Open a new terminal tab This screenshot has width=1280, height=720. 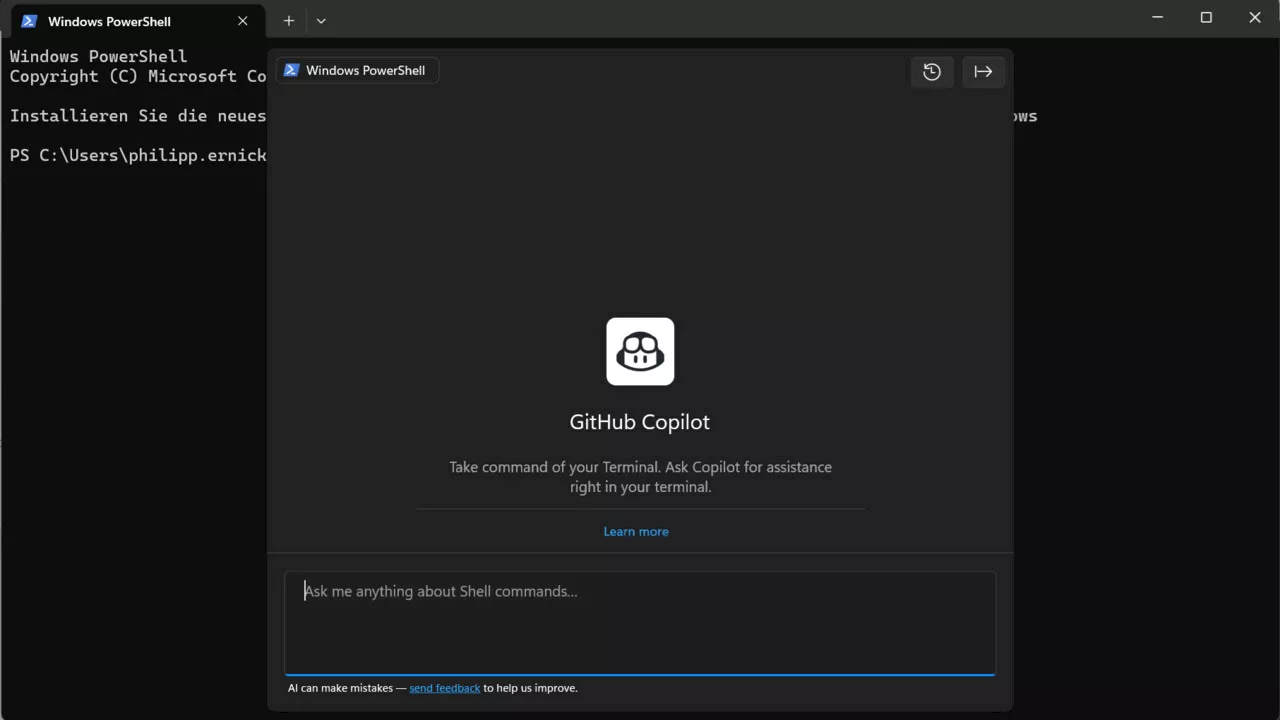(x=289, y=20)
